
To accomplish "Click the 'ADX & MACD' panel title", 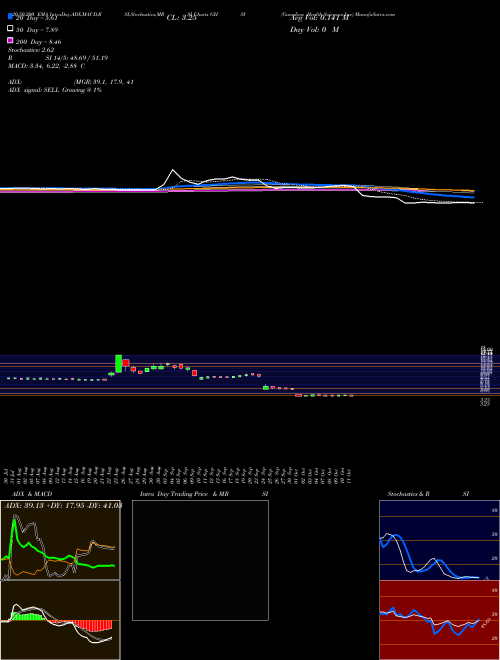I will (x=32, y=494).
